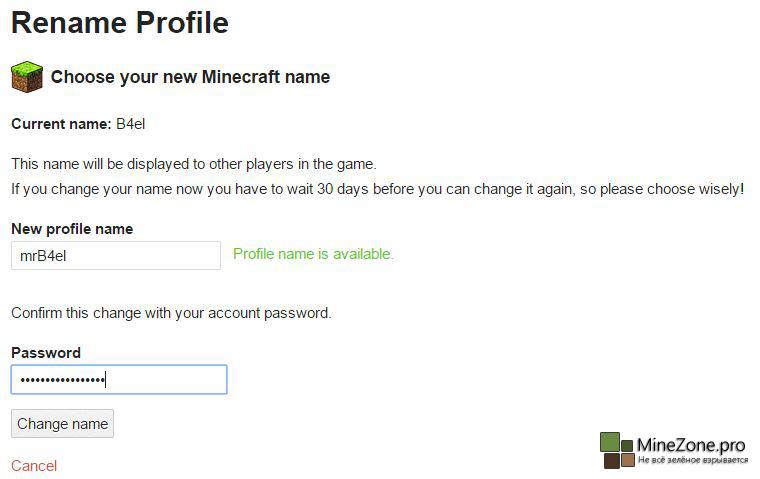The image size is (760, 479).
Task: Click the 'Current name:' label
Action: click(x=61, y=125)
